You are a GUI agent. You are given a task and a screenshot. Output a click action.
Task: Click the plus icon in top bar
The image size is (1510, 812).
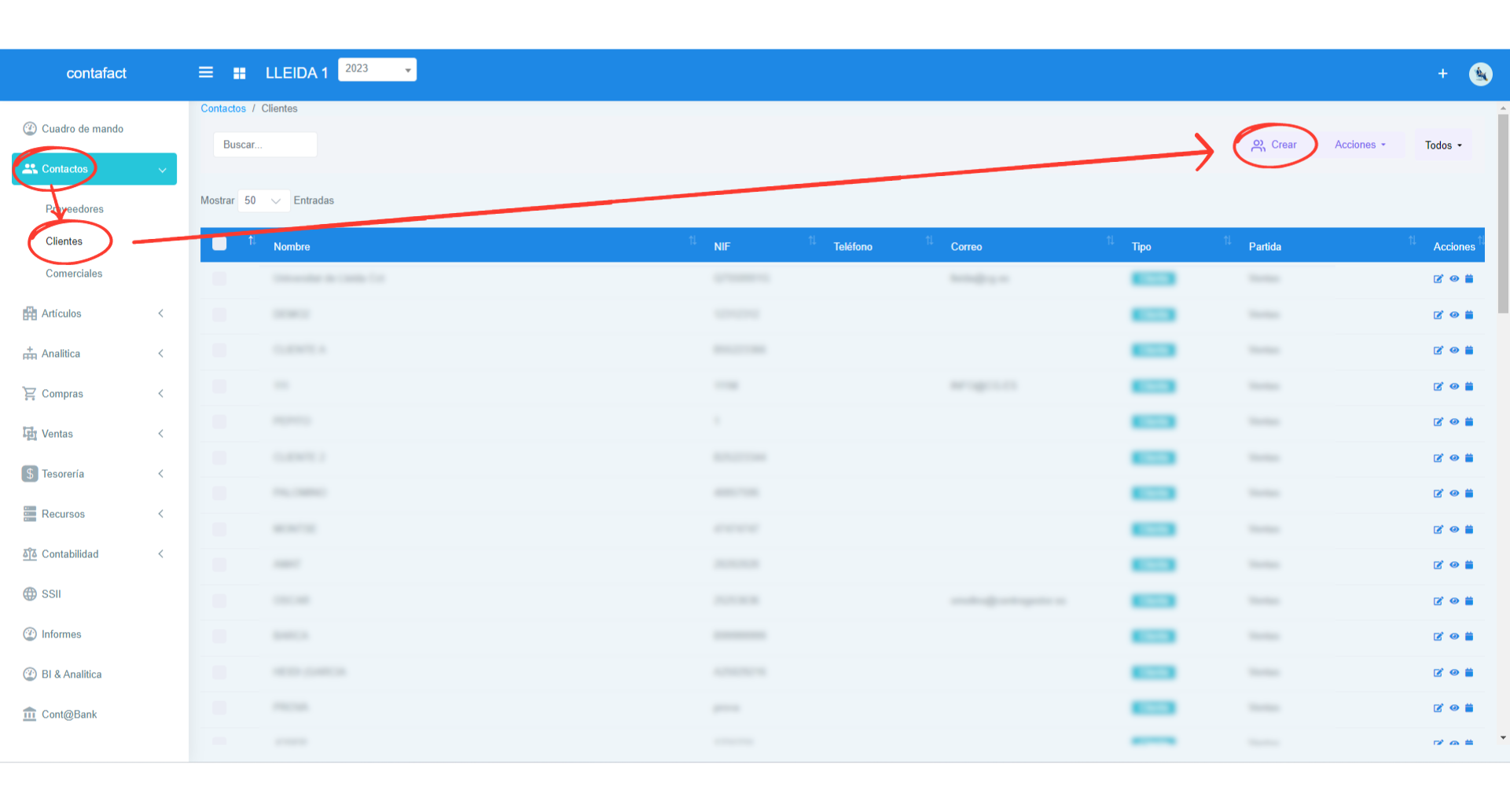coord(1442,74)
